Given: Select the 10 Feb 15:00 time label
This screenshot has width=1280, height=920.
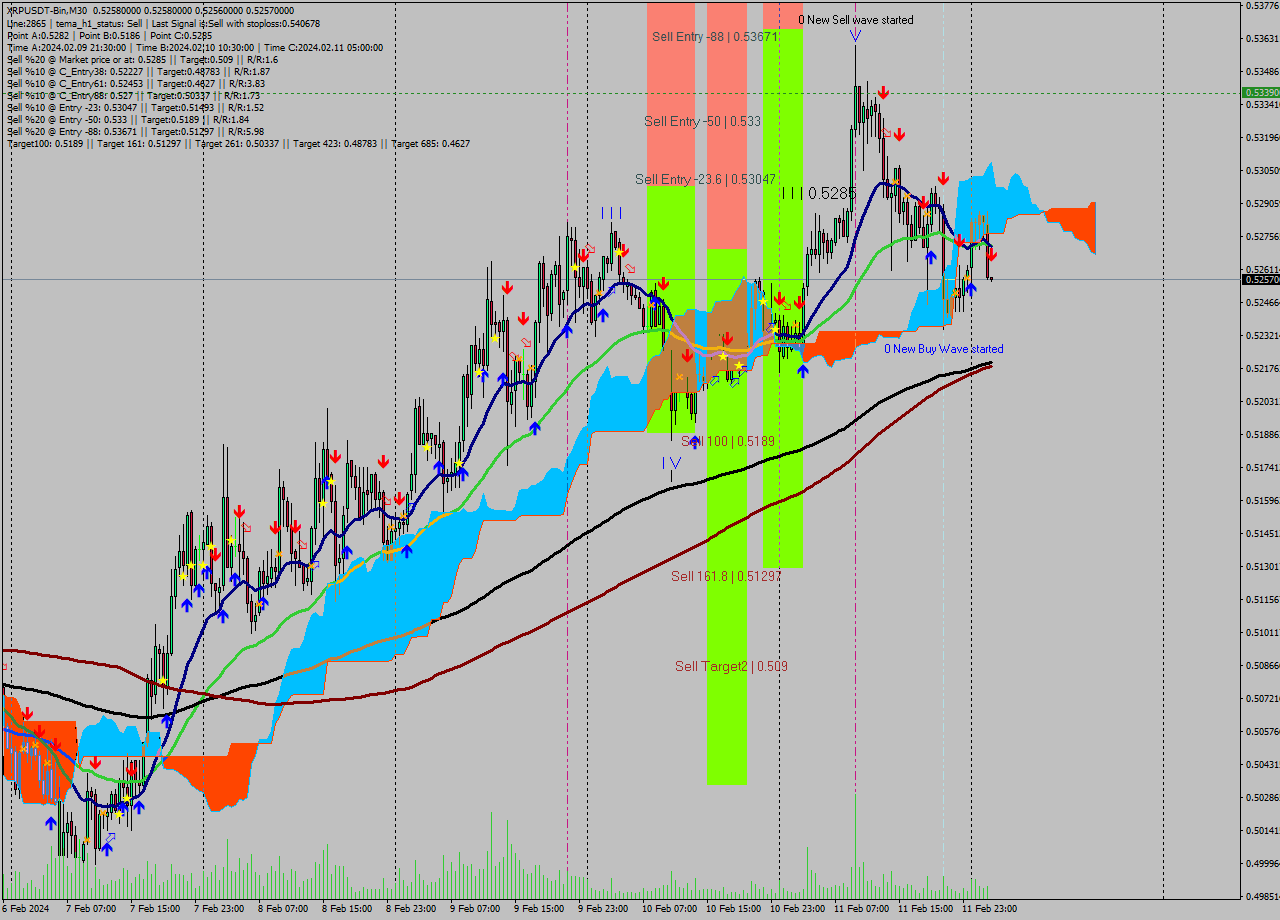Looking at the screenshot, I should click(733, 909).
